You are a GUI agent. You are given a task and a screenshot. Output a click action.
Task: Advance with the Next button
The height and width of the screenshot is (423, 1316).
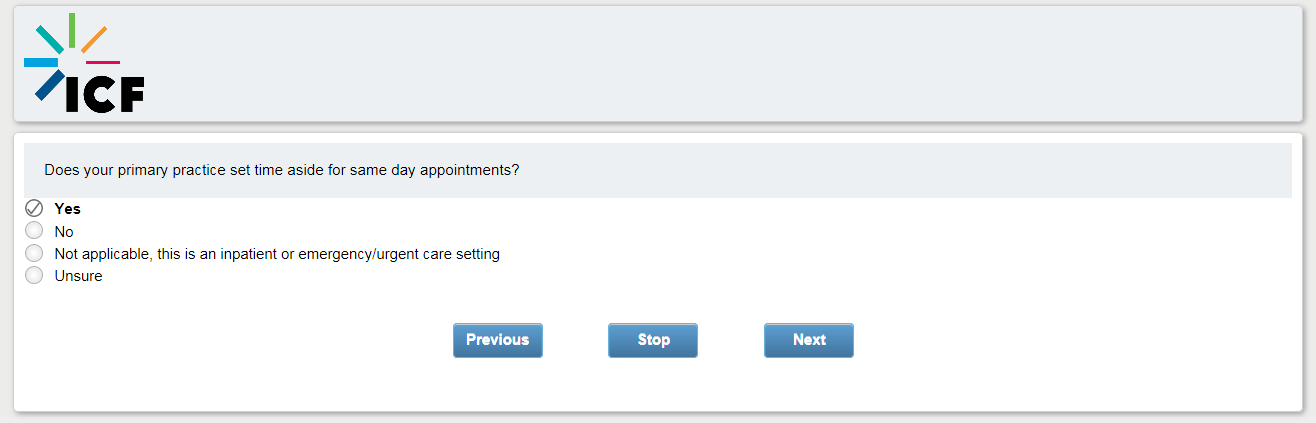(x=808, y=340)
